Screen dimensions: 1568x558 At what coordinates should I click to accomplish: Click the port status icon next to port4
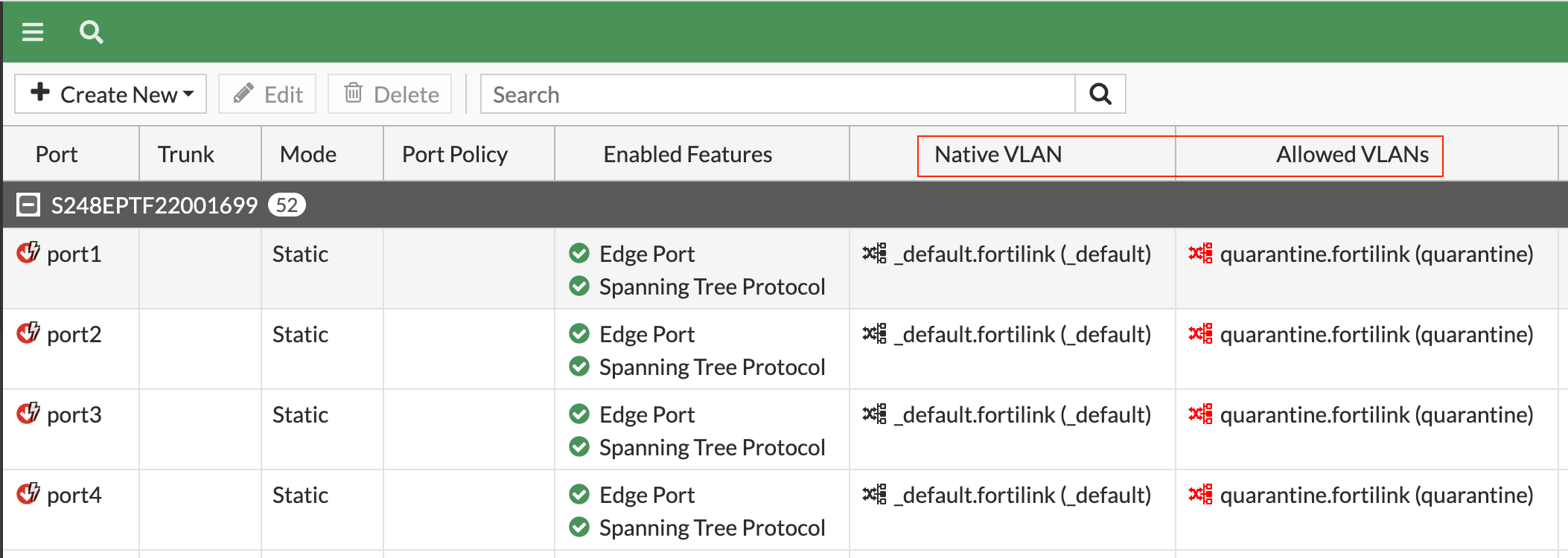27,493
